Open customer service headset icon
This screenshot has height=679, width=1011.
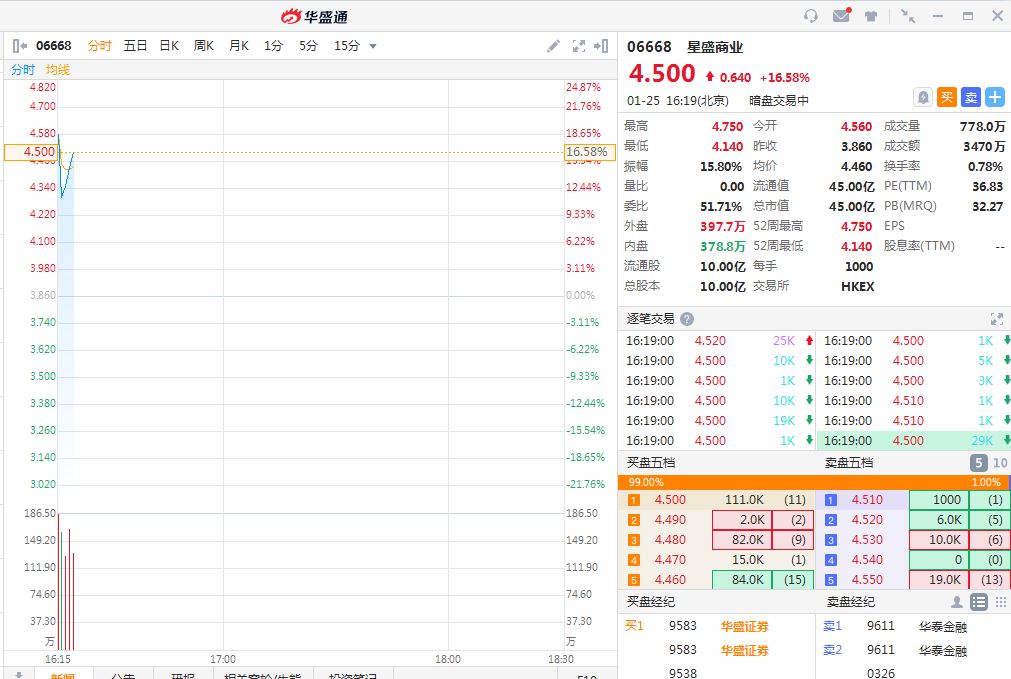pos(811,16)
